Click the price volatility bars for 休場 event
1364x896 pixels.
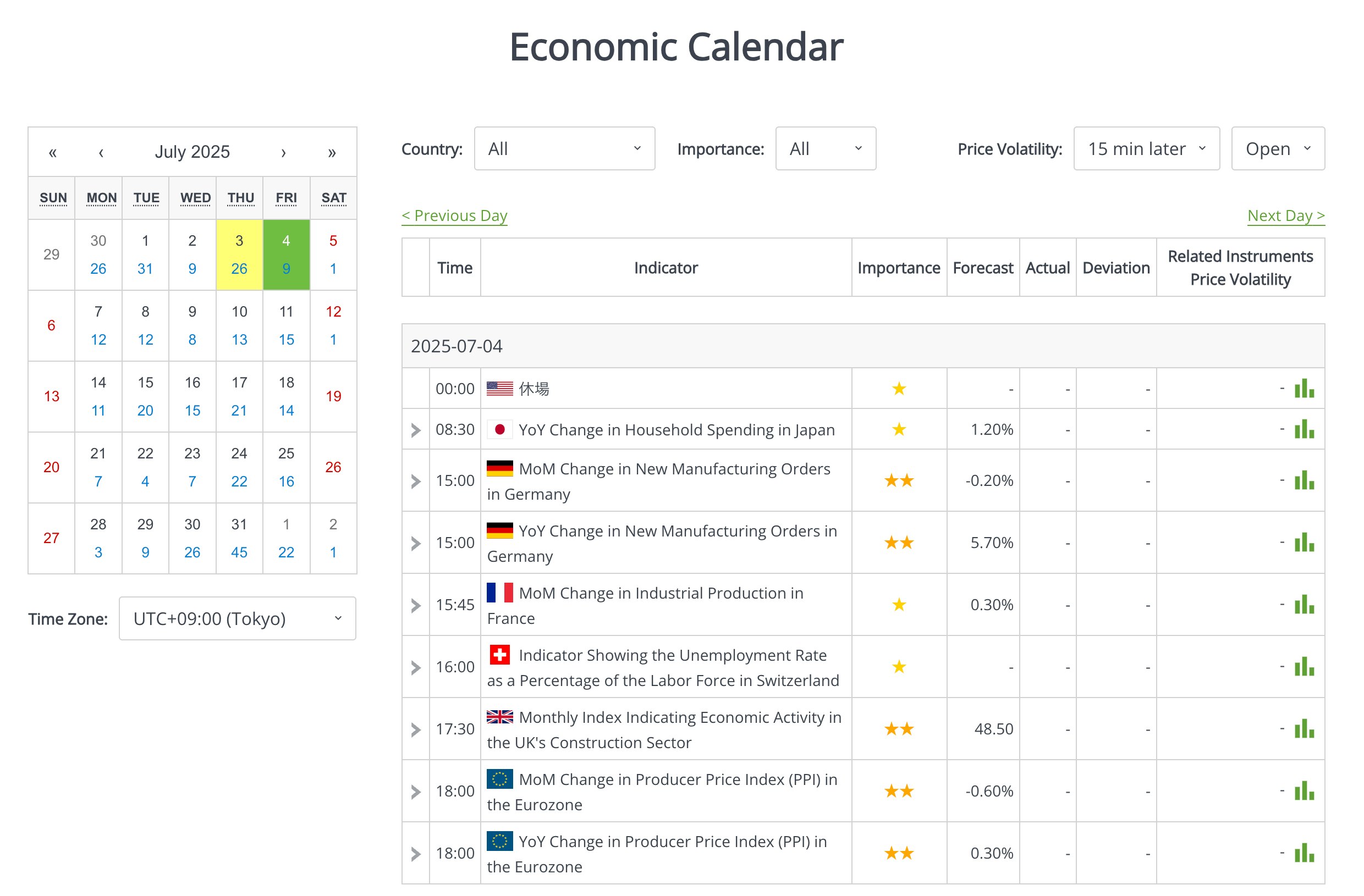point(1304,388)
